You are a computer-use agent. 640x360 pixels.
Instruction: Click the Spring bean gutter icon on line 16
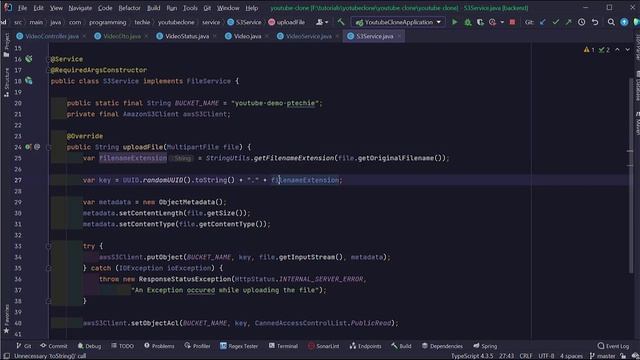click(29, 59)
